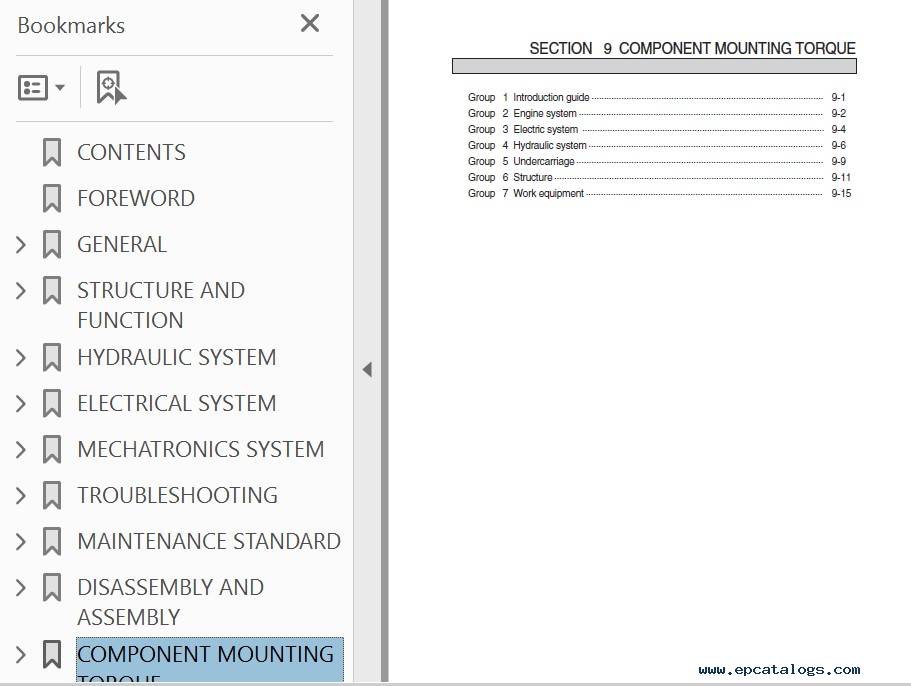Open the CONTENTS bookmark

click(x=131, y=152)
